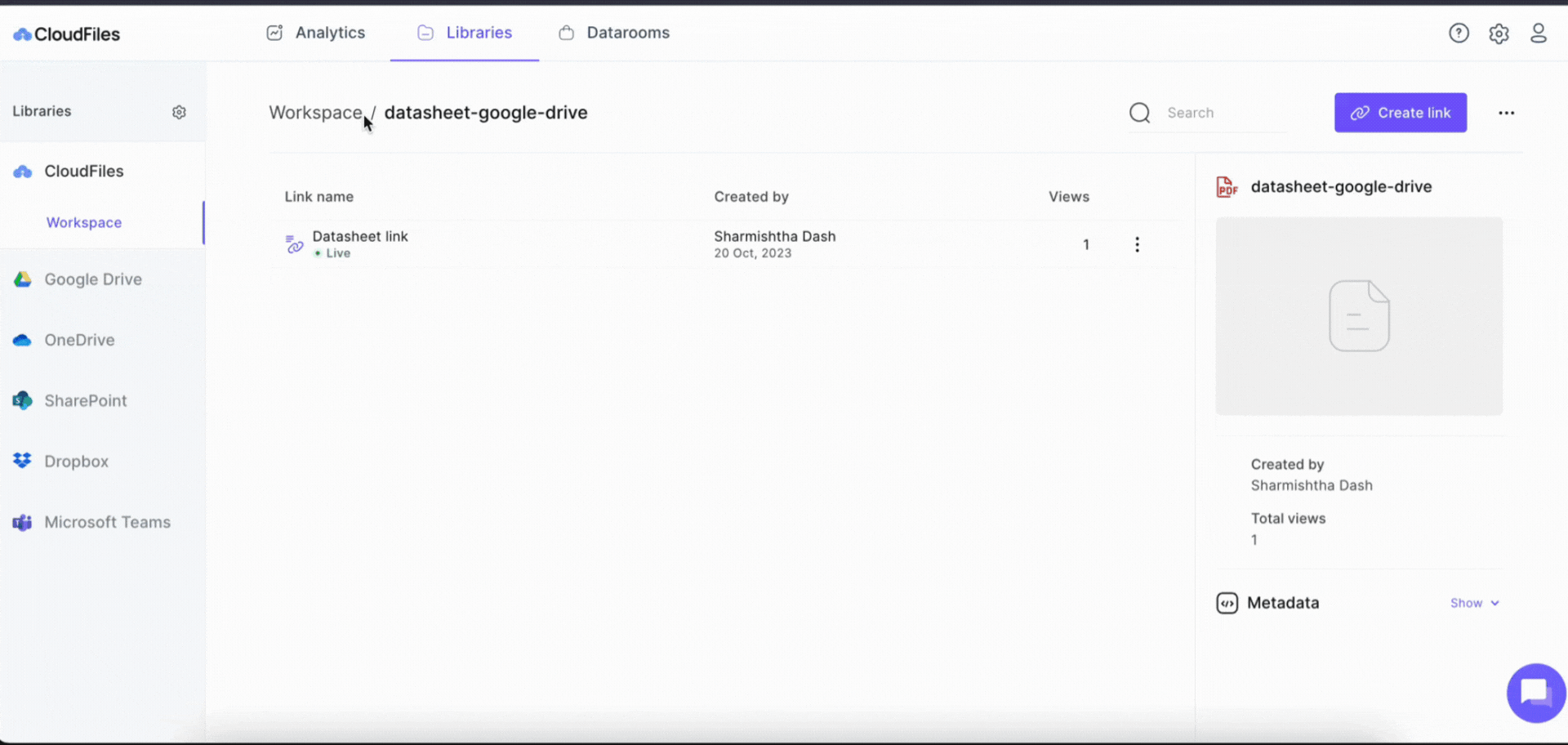Open the help question mark icon
Viewport: 1568px width, 745px height.
coord(1459,33)
